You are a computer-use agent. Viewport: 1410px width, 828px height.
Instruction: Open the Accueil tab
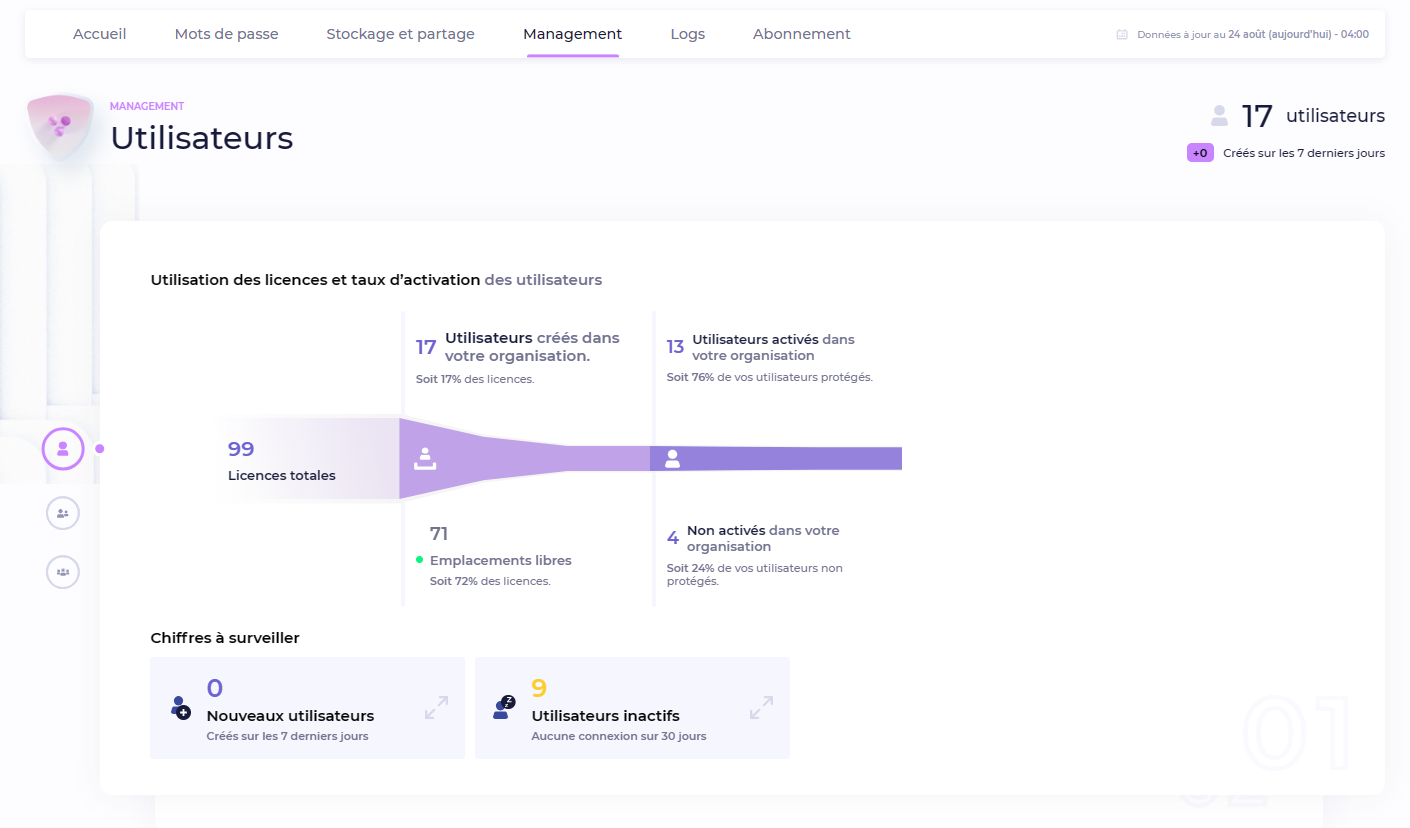tap(100, 34)
